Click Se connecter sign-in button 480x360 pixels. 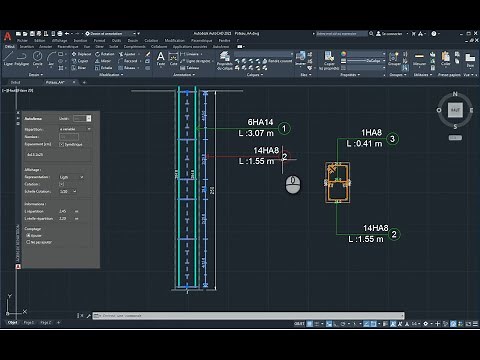tap(389, 34)
